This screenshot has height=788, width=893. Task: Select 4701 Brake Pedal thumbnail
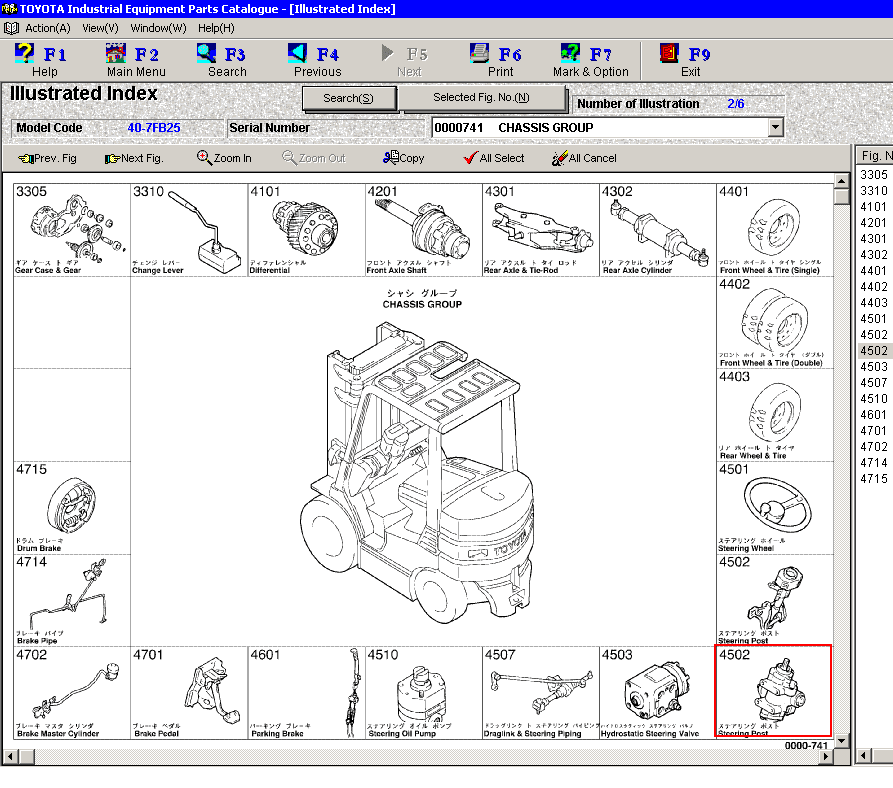(189, 693)
